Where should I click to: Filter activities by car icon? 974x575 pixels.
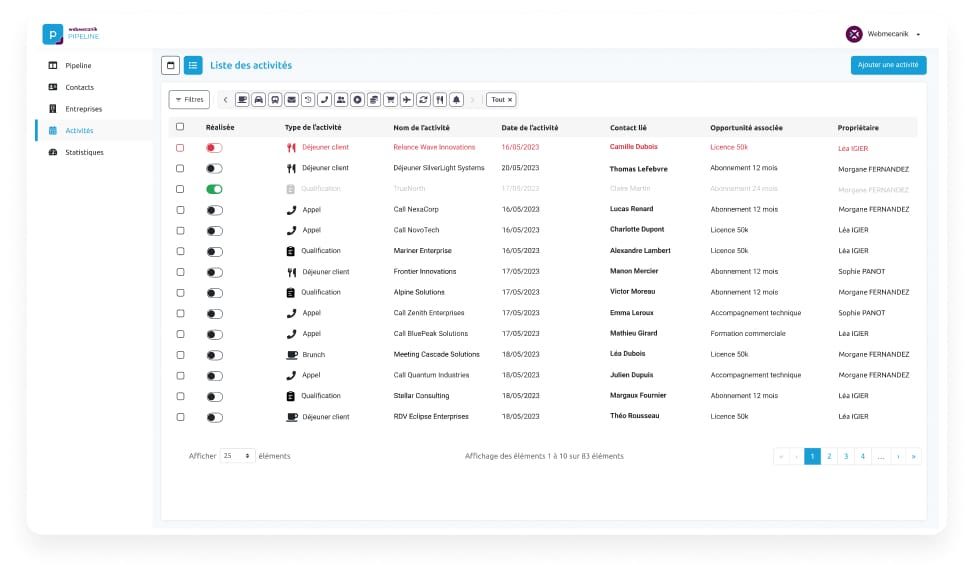coord(259,100)
